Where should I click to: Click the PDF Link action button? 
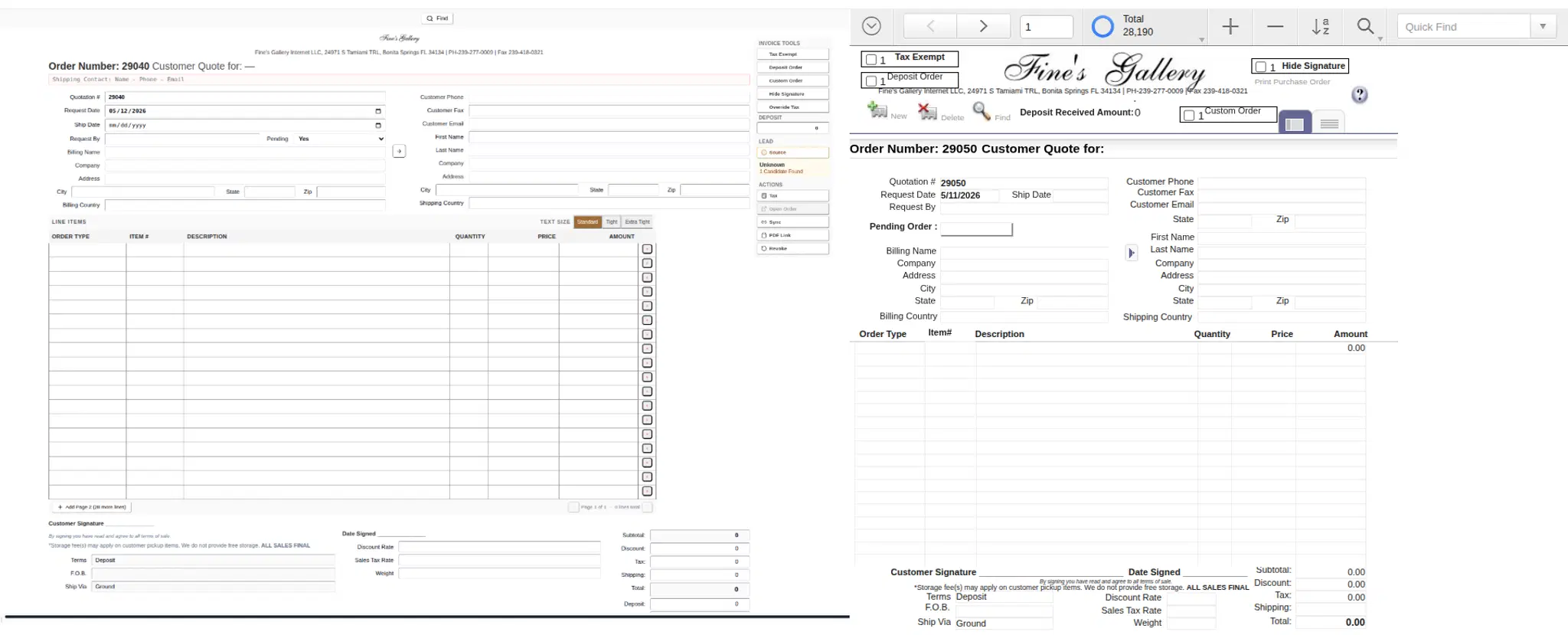(792, 235)
